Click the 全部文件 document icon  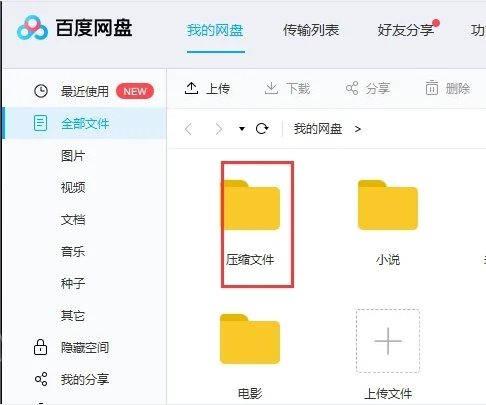click(x=40, y=123)
